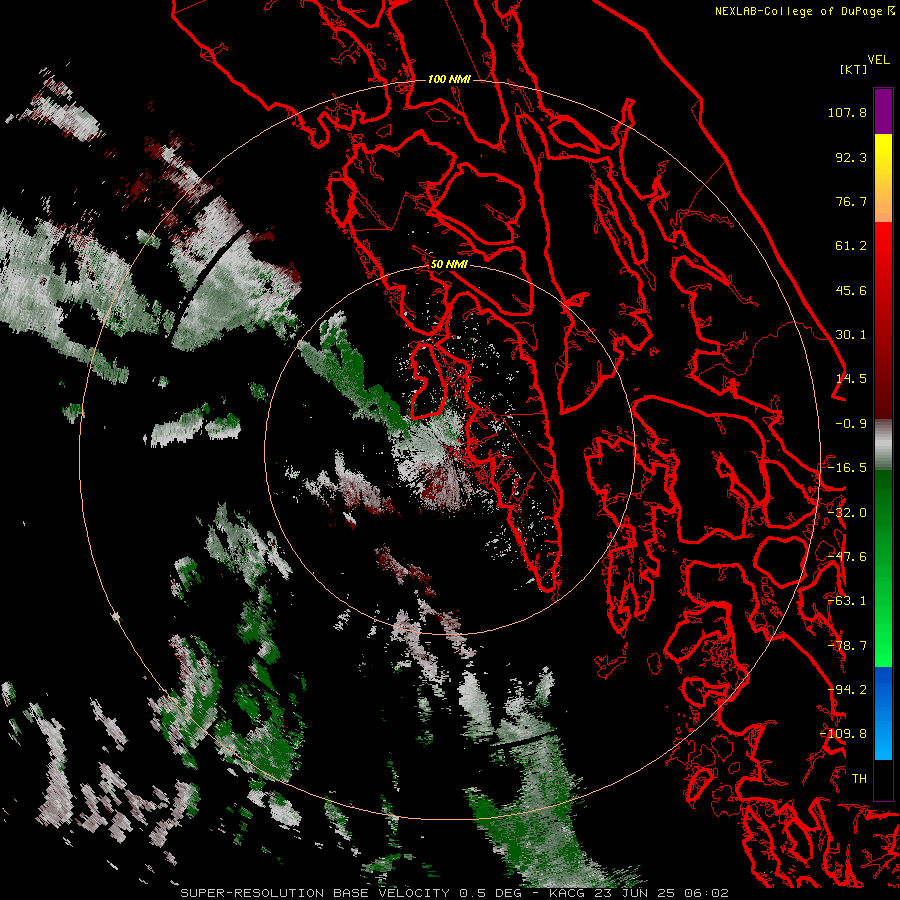Image resolution: width=900 pixels, height=900 pixels.
Task: Click the Super-Resolution Base Velocity caption
Action: point(454,893)
